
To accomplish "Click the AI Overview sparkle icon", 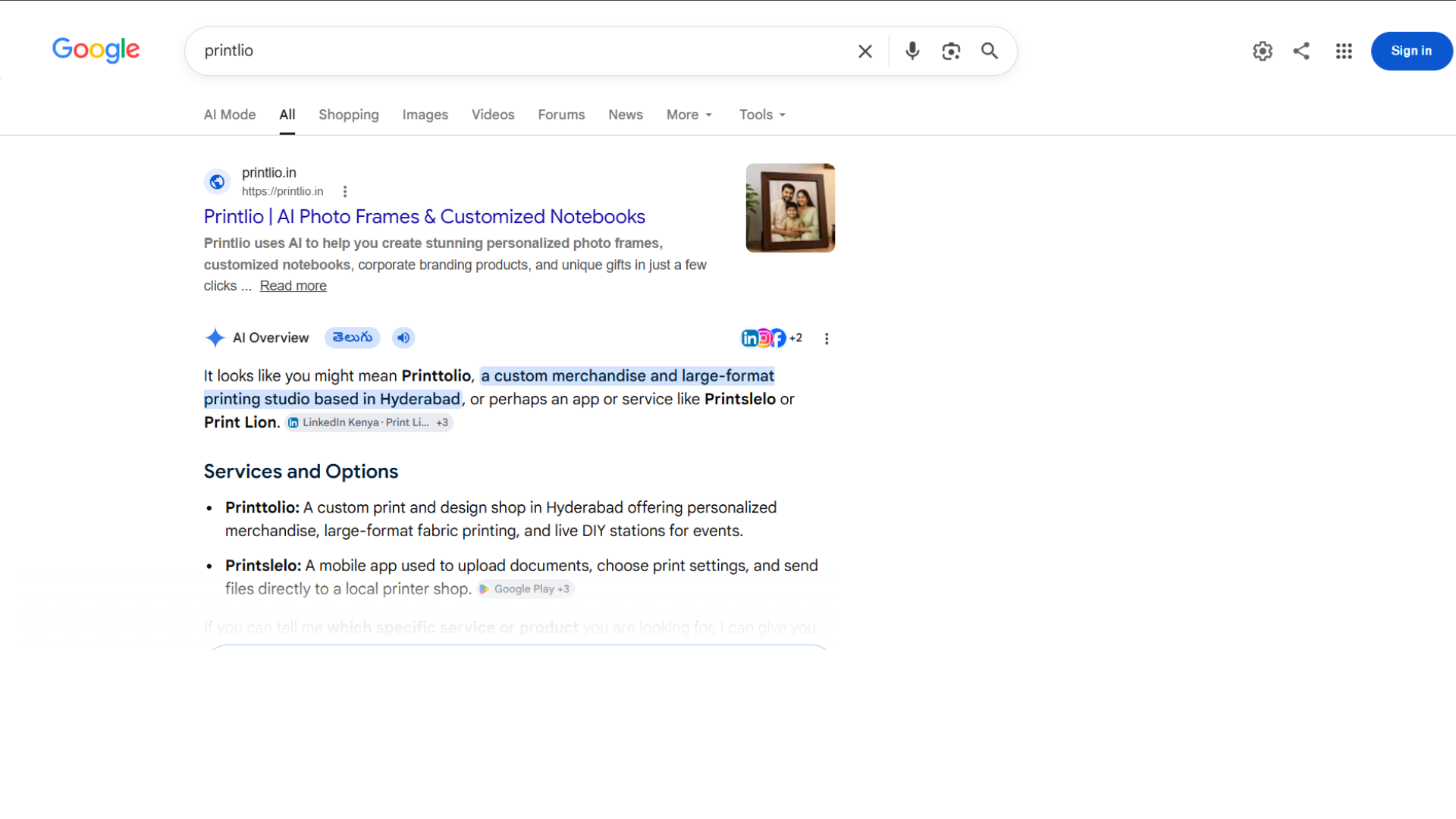I will pos(215,338).
